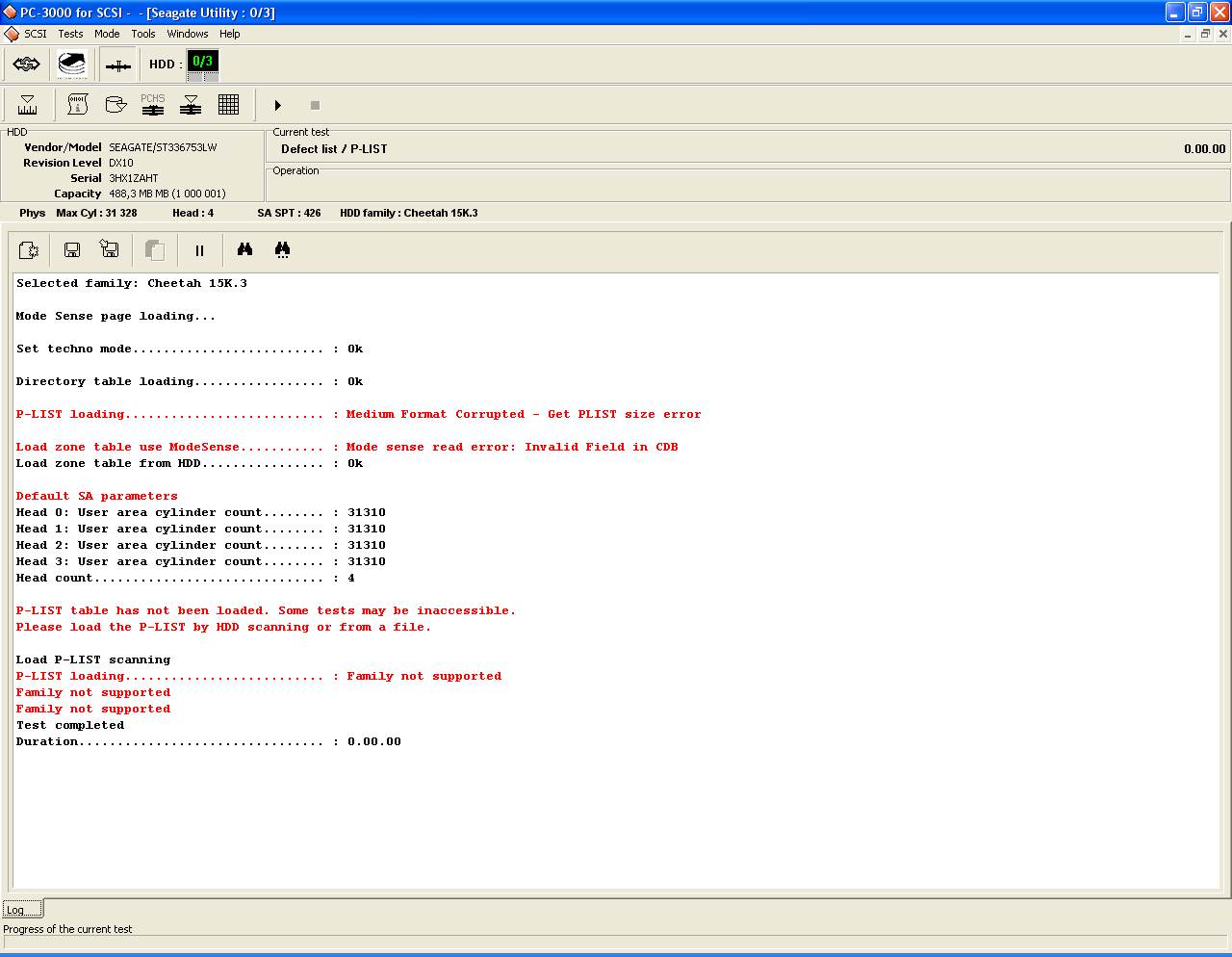Click 'Max Cyl : 31 328' in status line
This screenshot has height=957, width=1232.
(x=96, y=213)
